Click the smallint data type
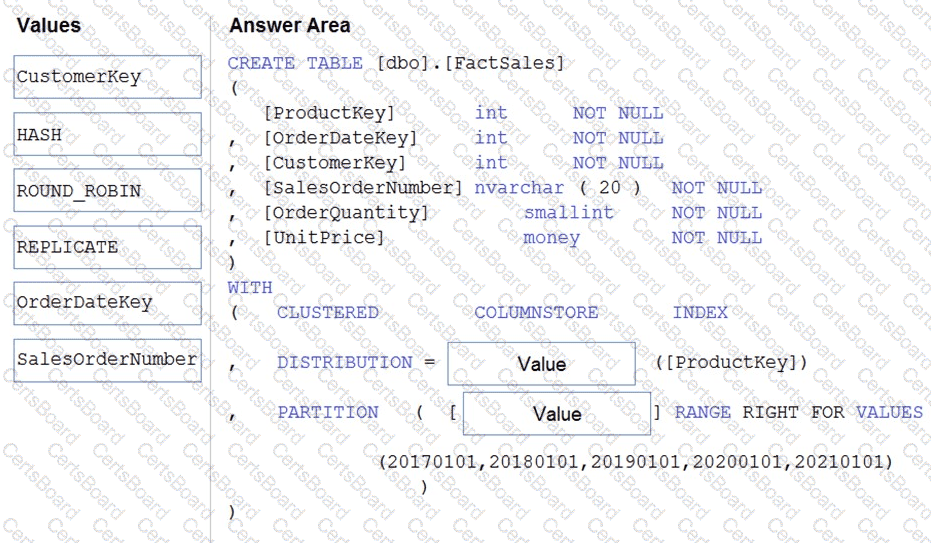The image size is (931, 543). click(x=569, y=212)
